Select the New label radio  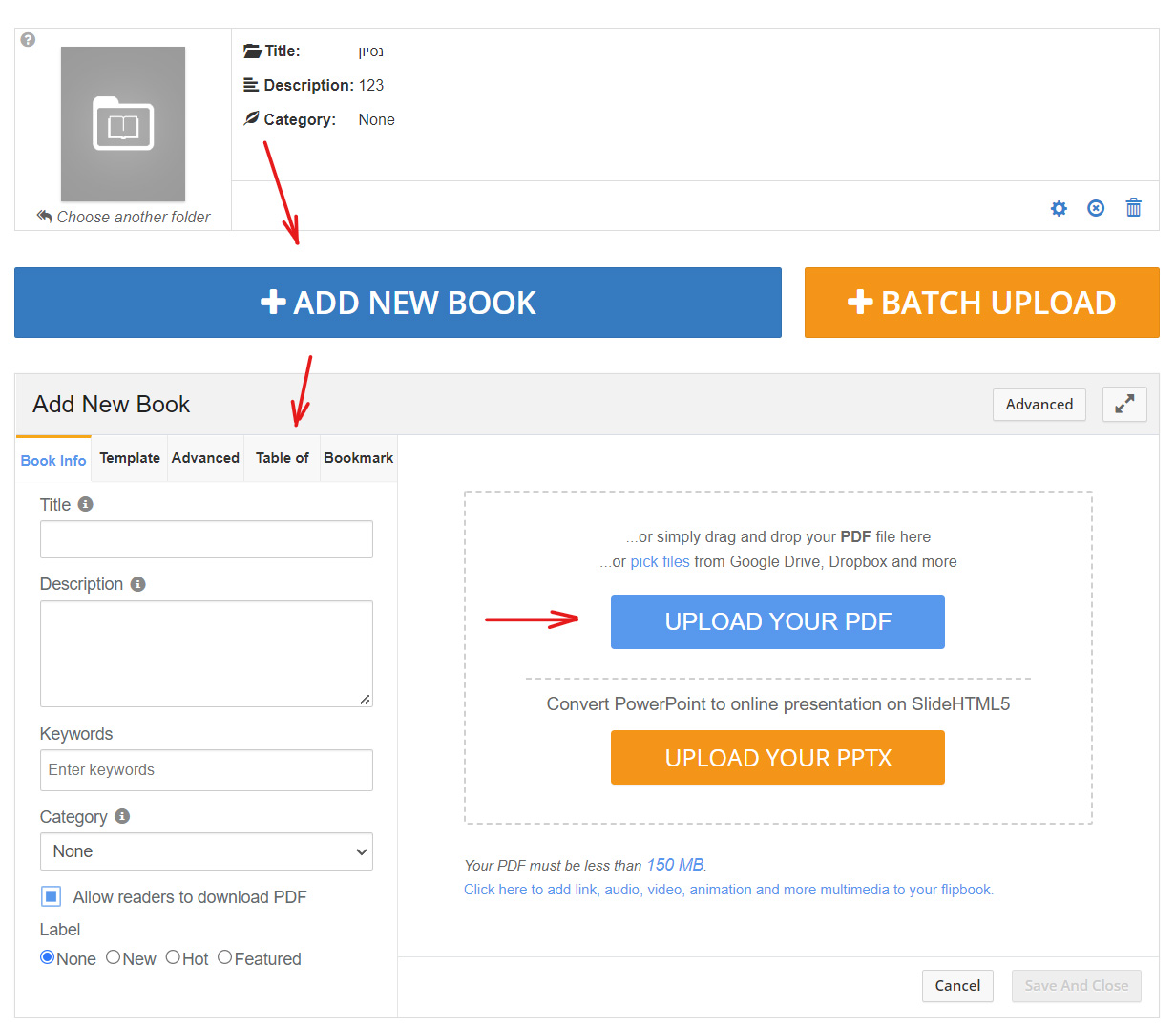pyautogui.click(x=113, y=957)
